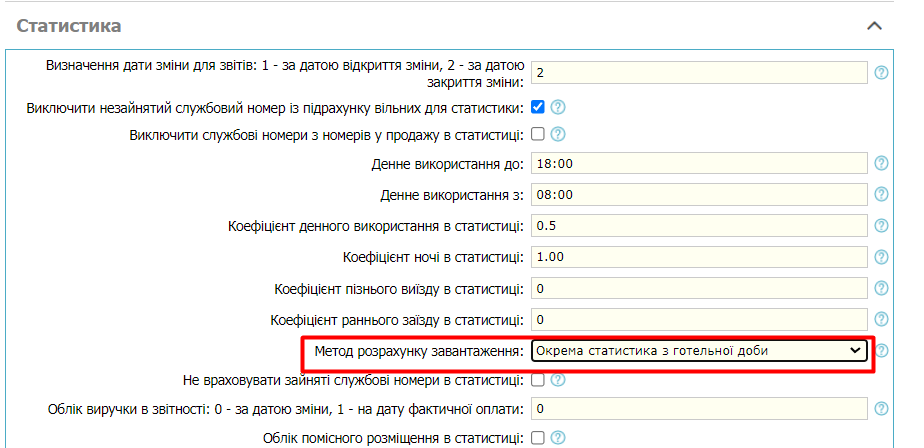The width and height of the screenshot is (924, 448).
Task: Open 'Метод розрахунку завантаження' dropdown
Action: pos(698,350)
